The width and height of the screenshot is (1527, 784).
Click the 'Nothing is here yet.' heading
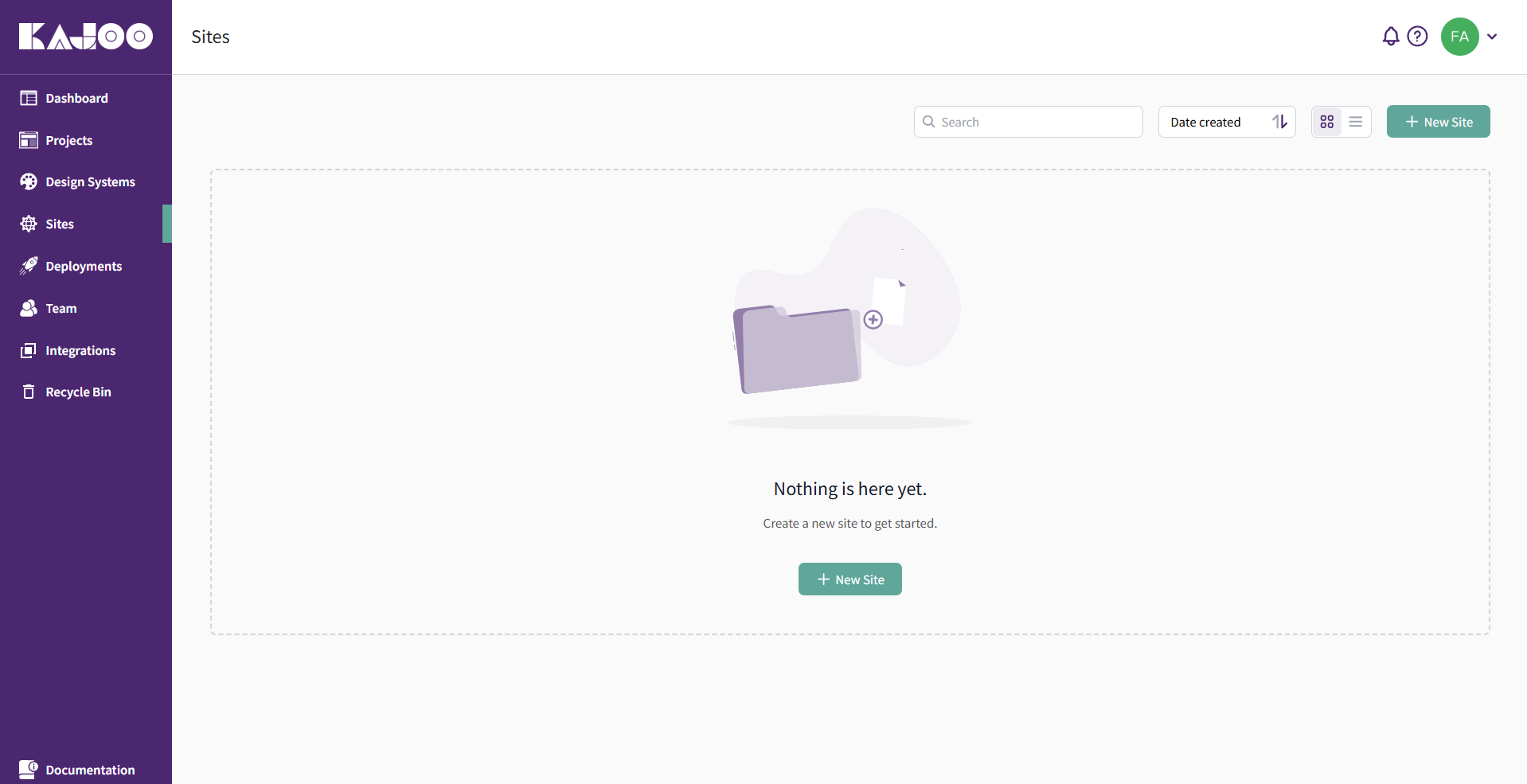(849, 489)
